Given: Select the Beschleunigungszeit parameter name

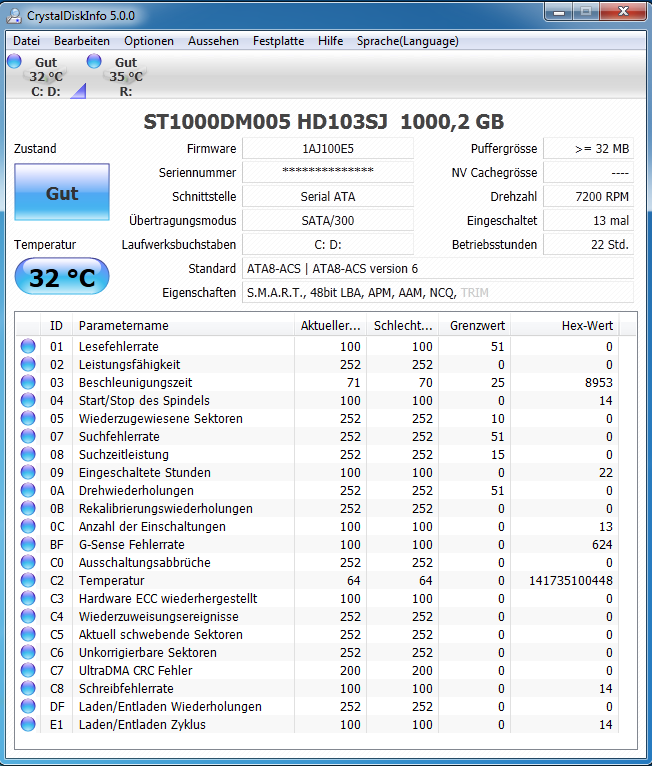Looking at the screenshot, I should pyautogui.click(x=135, y=383).
